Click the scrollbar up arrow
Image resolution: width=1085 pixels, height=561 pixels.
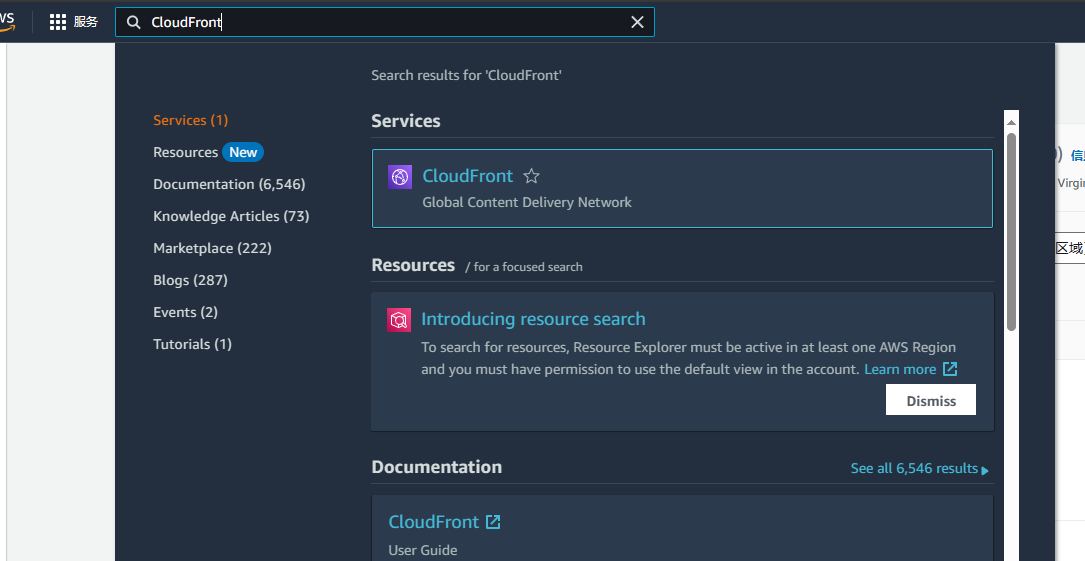pos(1011,122)
